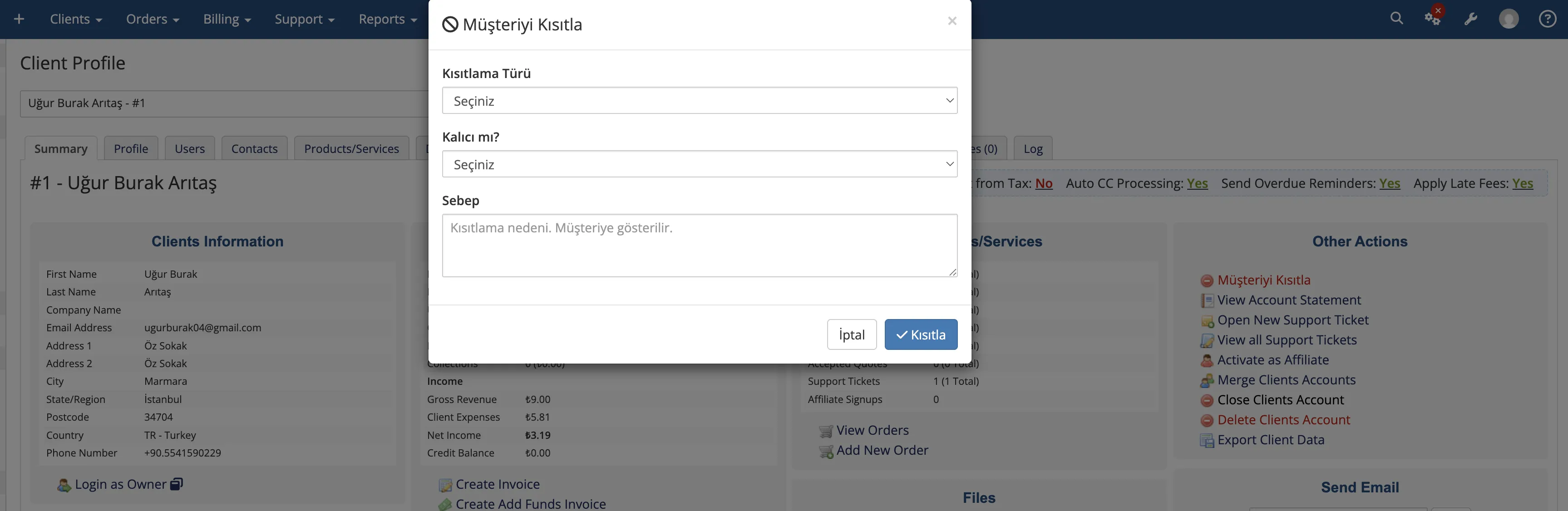Click the Müşteriyi Kısıtla link
1568x511 pixels.
[1264, 280]
